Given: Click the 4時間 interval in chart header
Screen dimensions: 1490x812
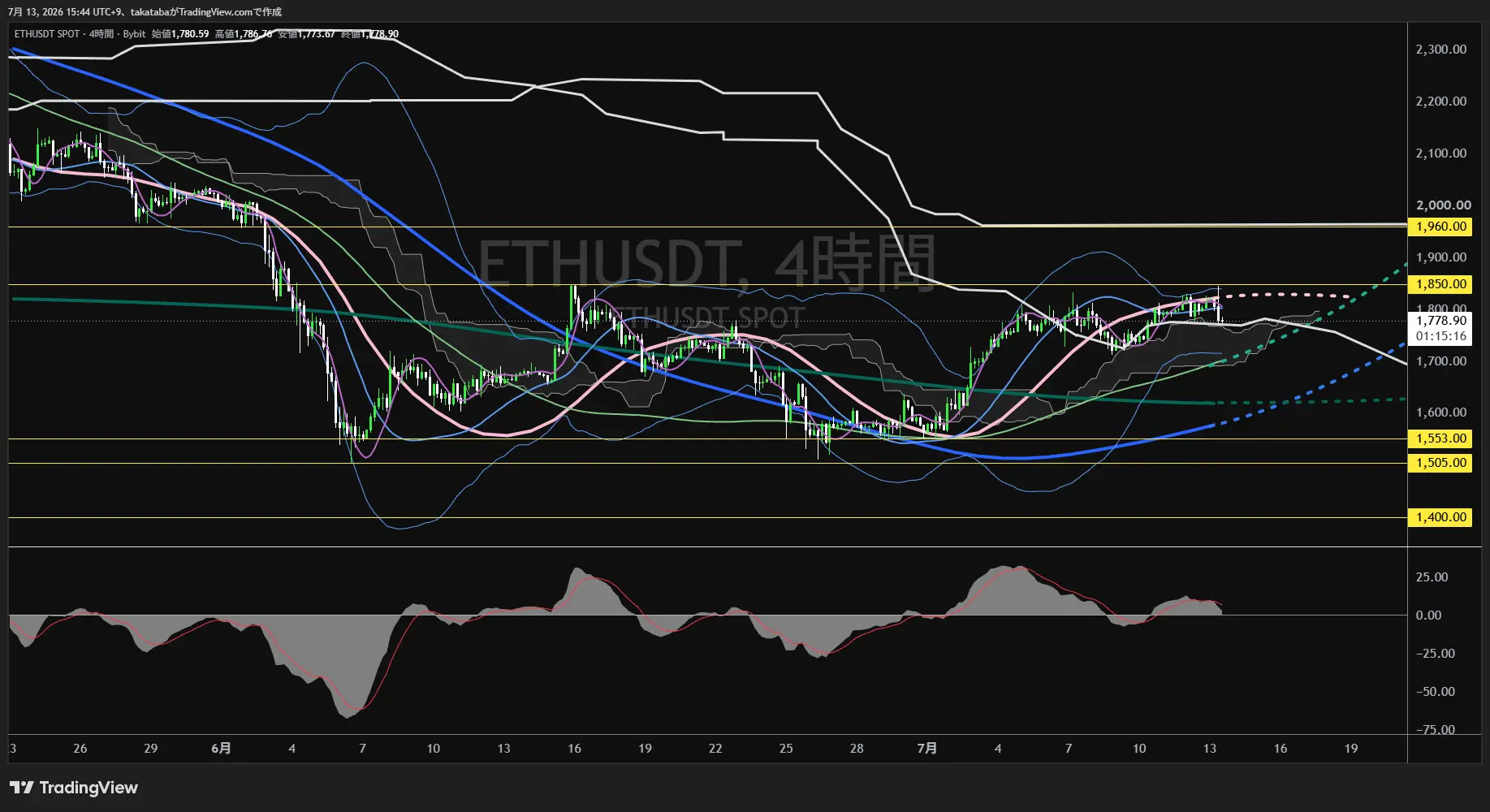Looking at the screenshot, I should coord(101,34).
